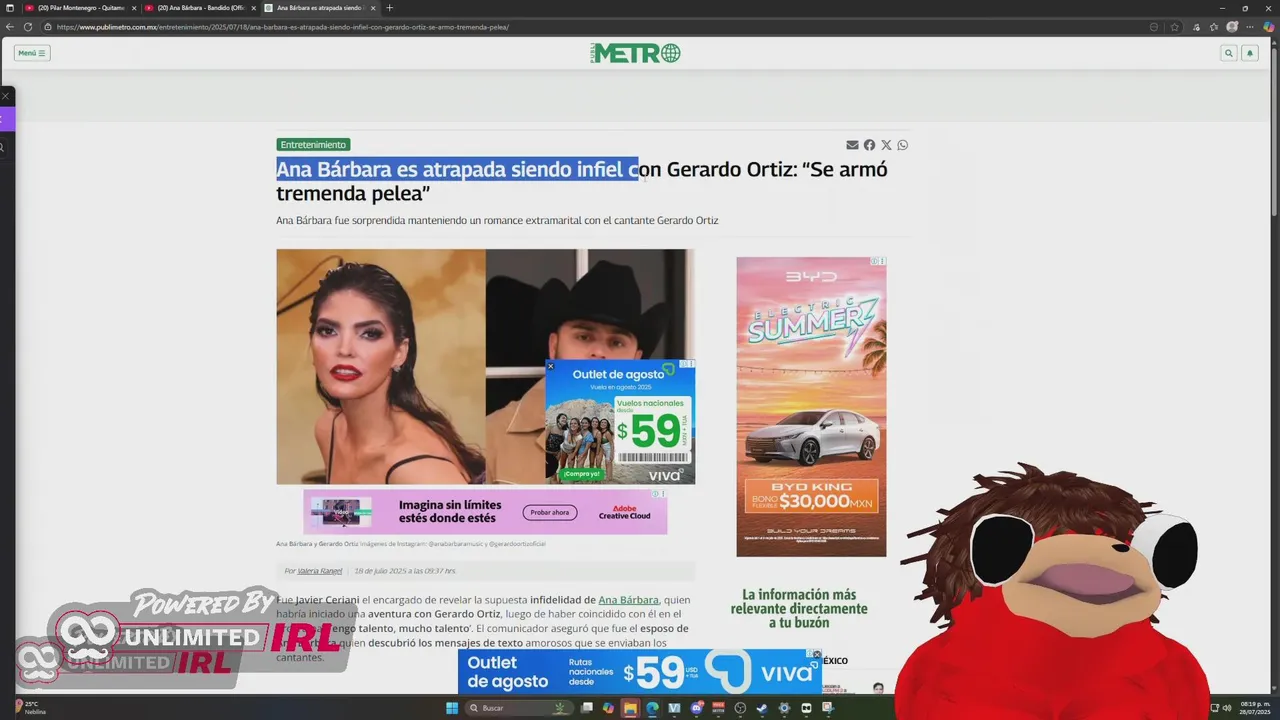This screenshot has height=720, width=1280.
Task: Open the taskbar volume icon
Action: tap(1229, 708)
